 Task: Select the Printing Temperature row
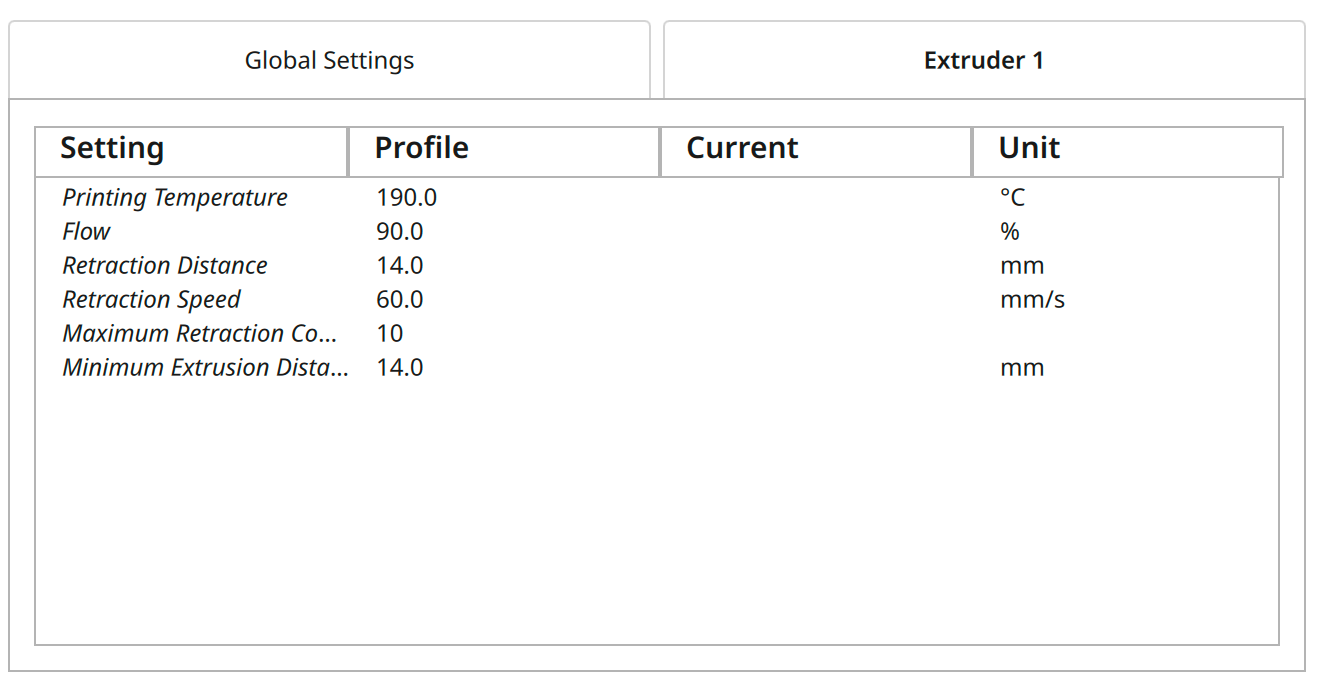pyautogui.click(x=657, y=198)
